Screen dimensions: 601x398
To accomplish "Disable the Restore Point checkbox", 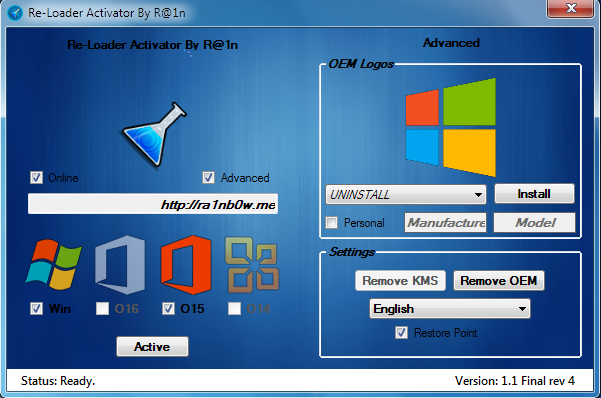I will point(401,332).
